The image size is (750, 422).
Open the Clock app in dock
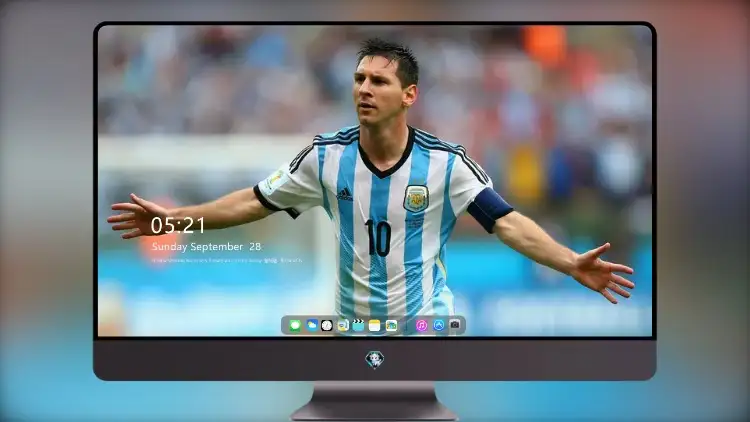coord(327,325)
